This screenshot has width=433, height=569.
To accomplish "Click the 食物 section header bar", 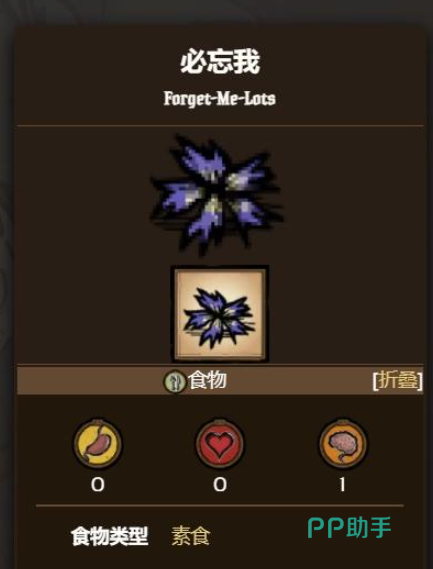I will [220, 381].
